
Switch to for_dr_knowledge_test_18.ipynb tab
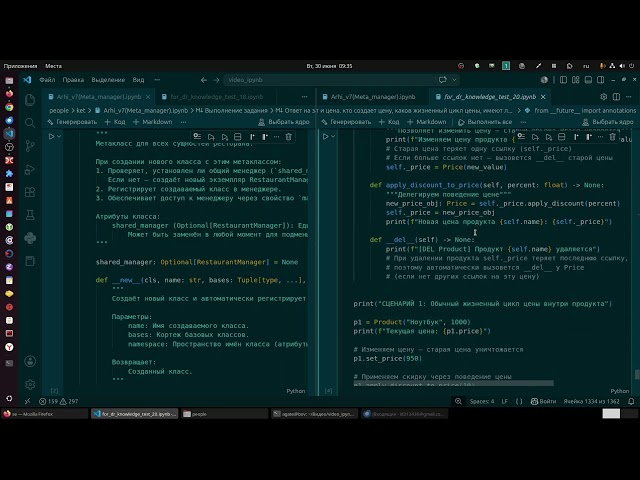[x=216, y=97]
